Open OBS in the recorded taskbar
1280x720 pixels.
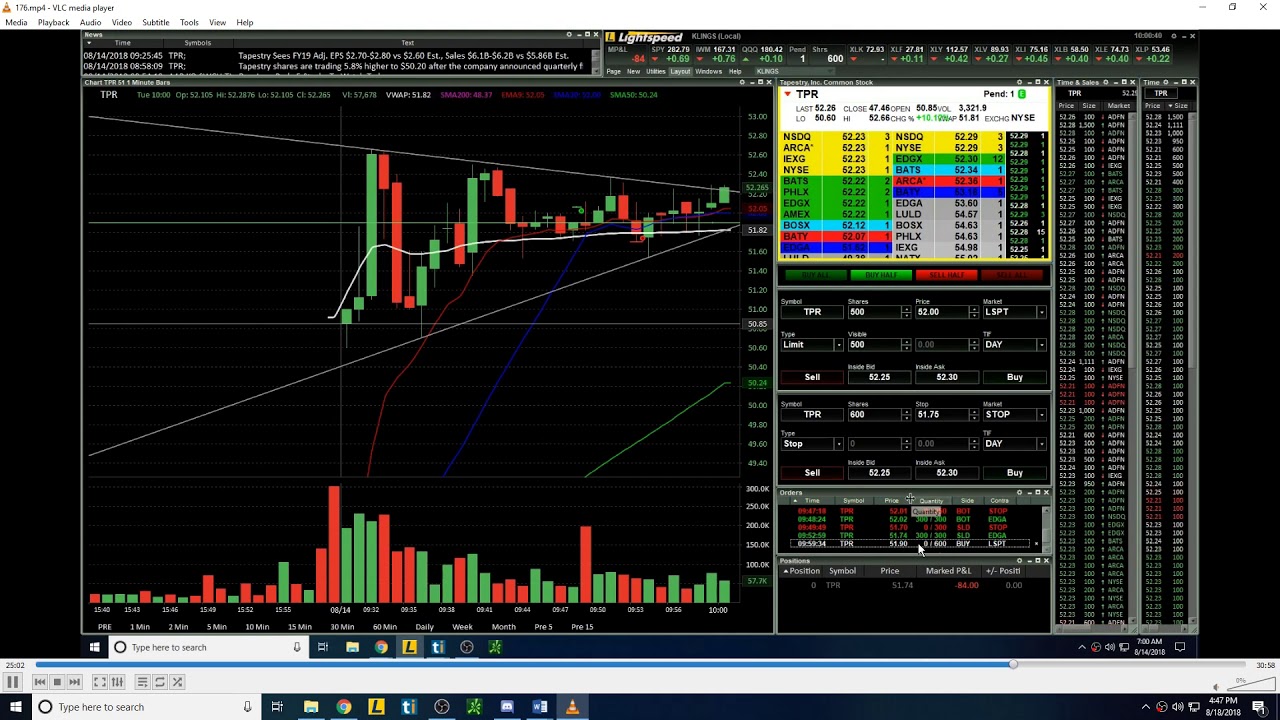466,647
